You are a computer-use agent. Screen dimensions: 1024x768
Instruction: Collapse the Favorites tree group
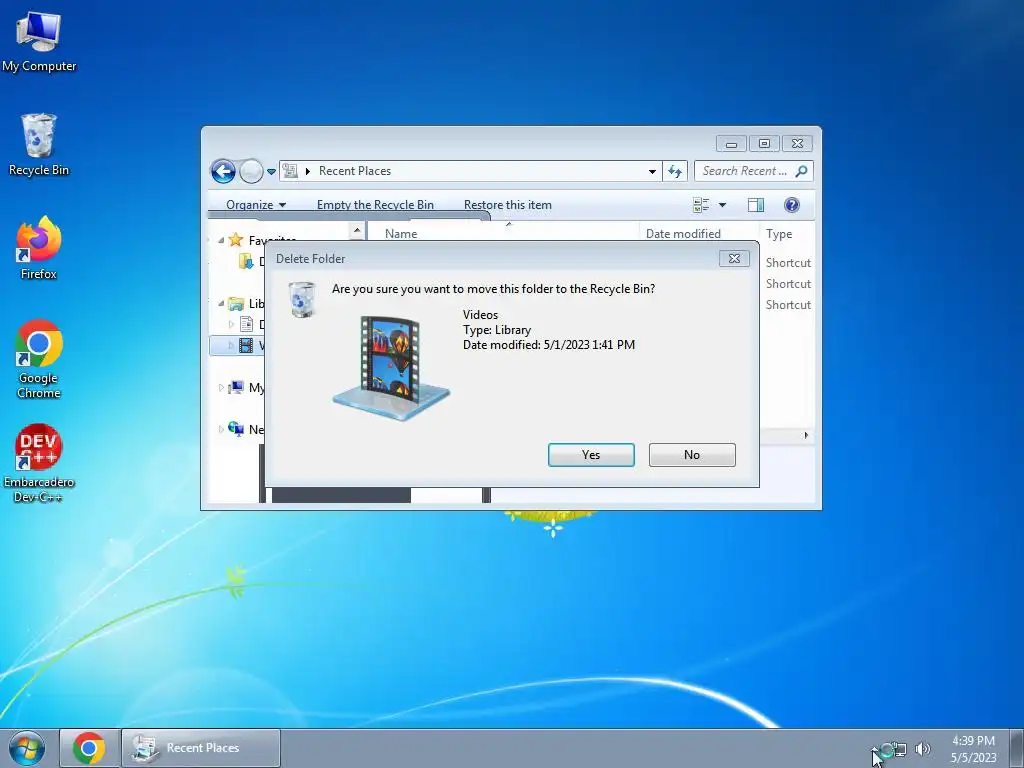221,240
